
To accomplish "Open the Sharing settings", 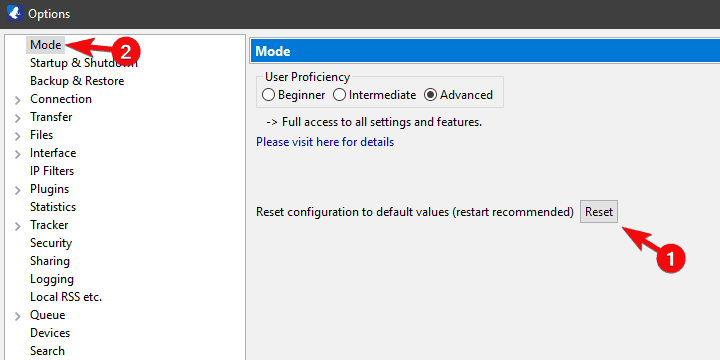I will pos(50,261).
